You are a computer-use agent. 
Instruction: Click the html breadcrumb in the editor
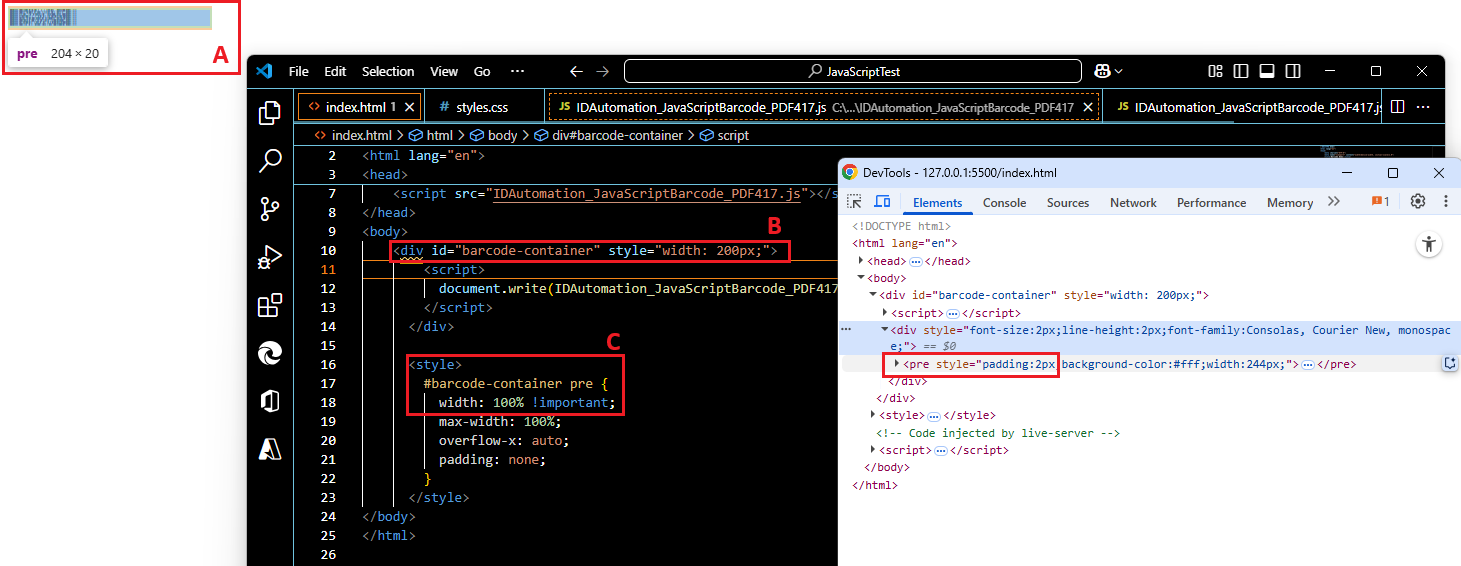[x=430, y=135]
